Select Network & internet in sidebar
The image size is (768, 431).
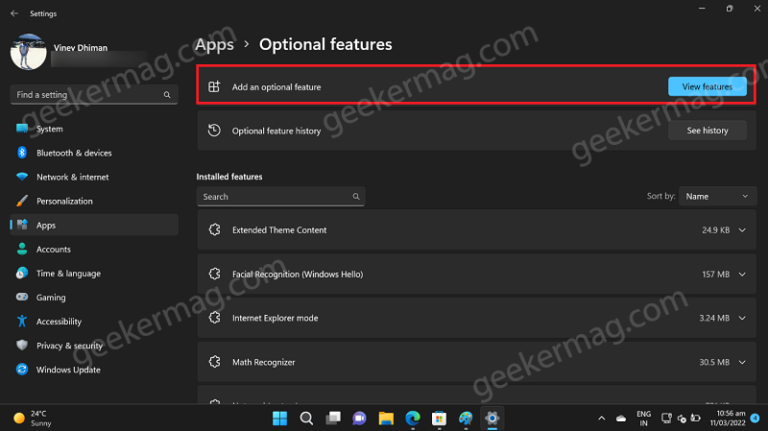pyautogui.click(x=72, y=177)
